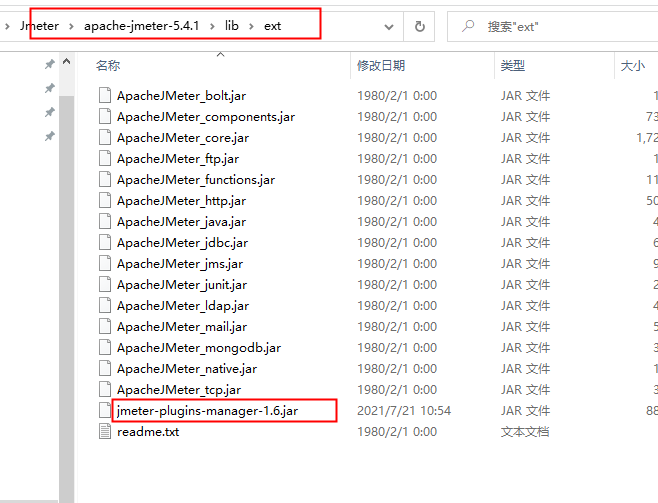Select file name ApacheJMeter_mail.jar
The width and height of the screenshot is (658, 503).
click(x=182, y=327)
